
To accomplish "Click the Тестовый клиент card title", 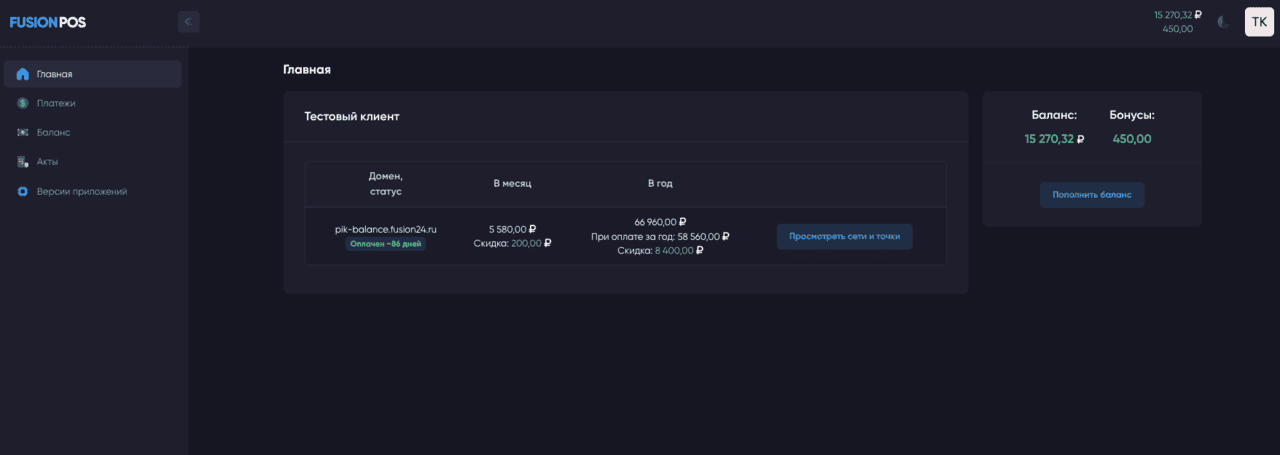I will pos(352,117).
